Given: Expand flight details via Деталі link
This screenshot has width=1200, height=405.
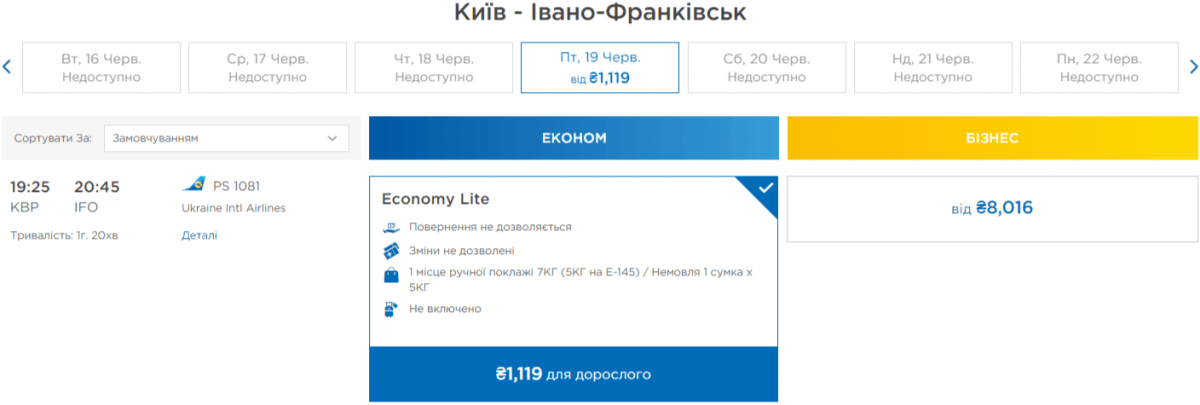Looking at the screenshot, I should 199,235.
